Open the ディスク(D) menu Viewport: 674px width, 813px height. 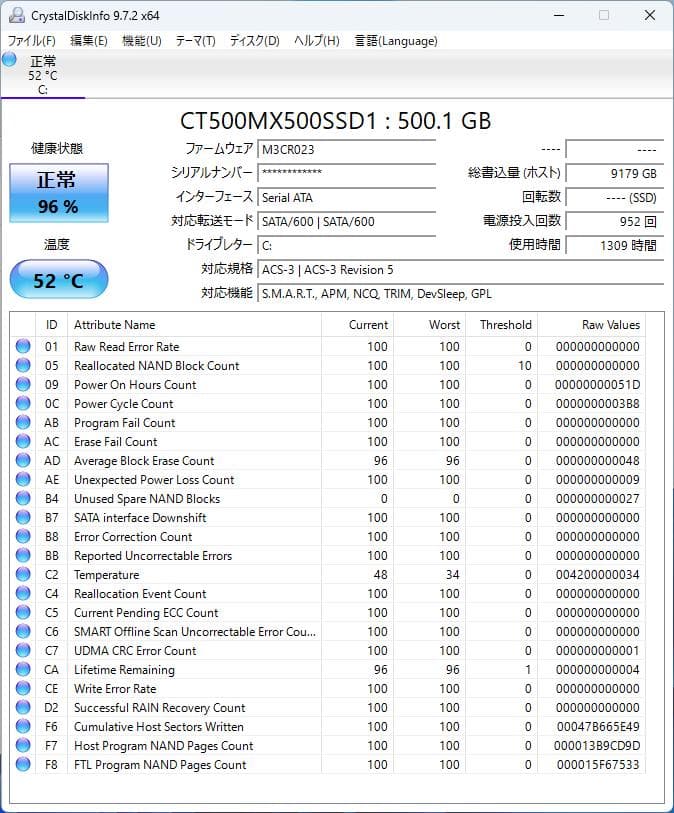(255, 40)
